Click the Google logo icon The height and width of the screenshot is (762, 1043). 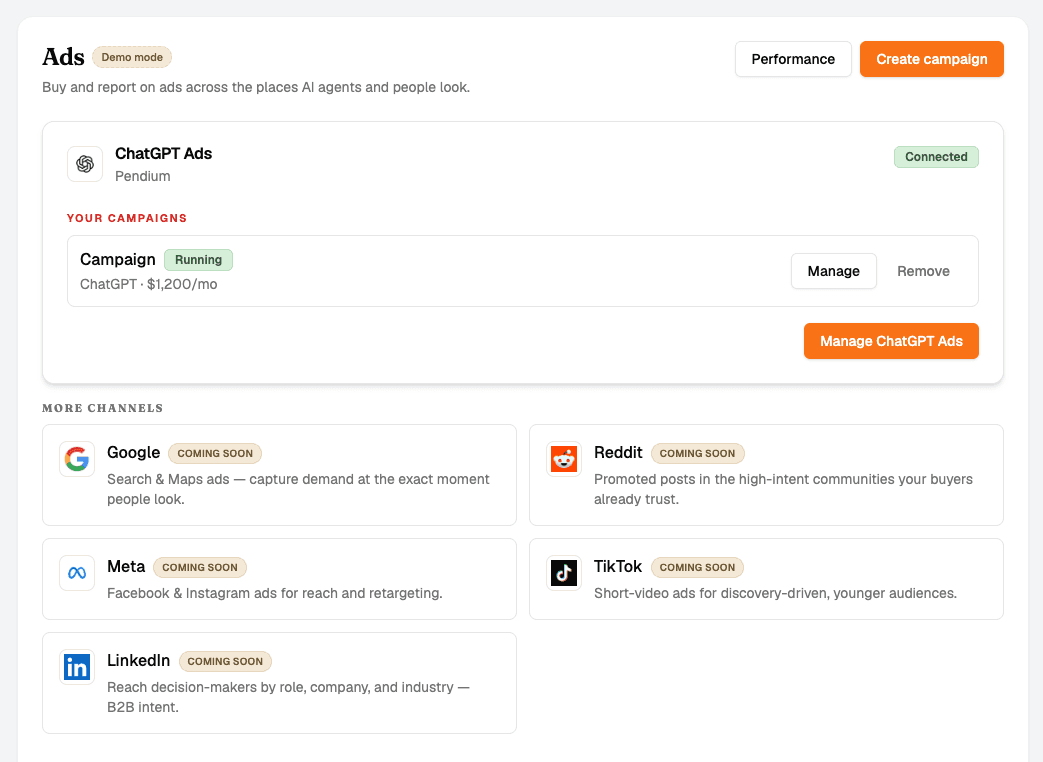point(77,459)
